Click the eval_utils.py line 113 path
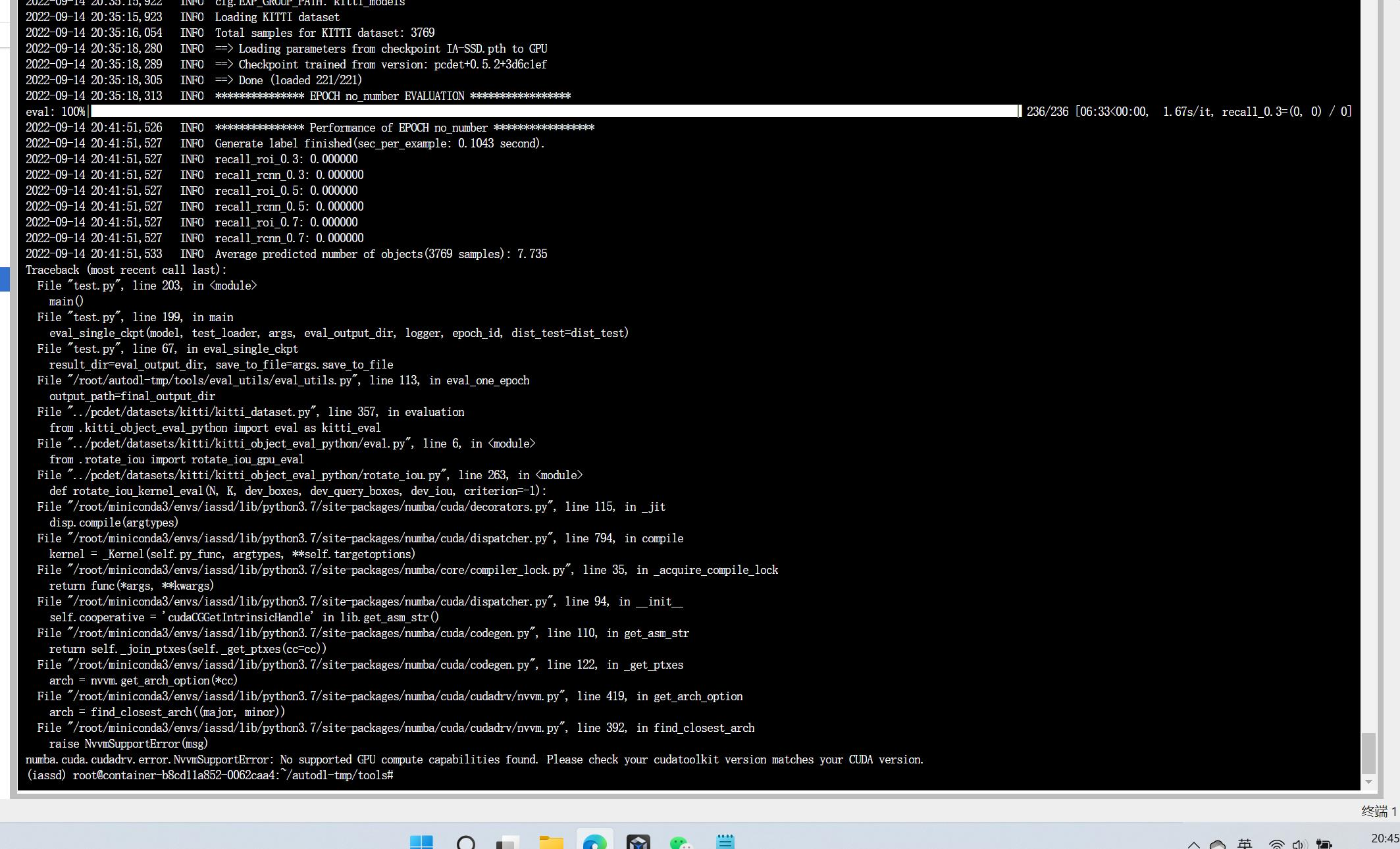This screenshot has height=849, width=1400. pos(283,380)
